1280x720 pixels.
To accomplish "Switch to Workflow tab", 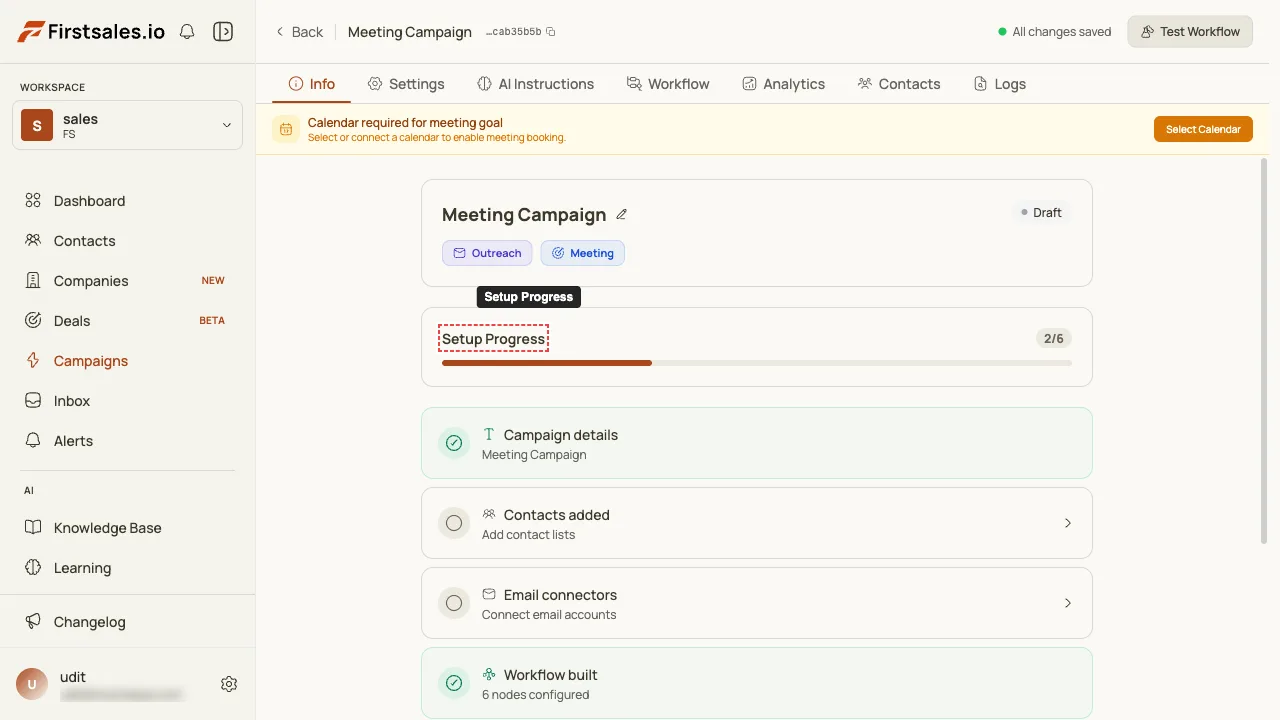I will (x=668, y=84).
